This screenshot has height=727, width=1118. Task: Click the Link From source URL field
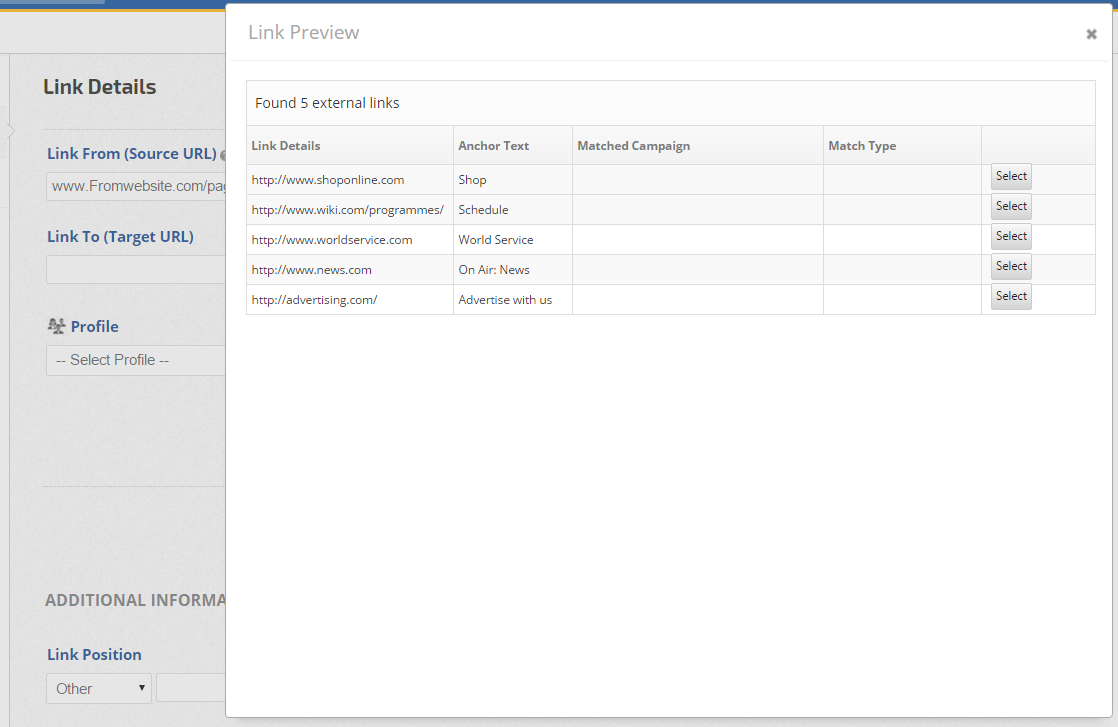136,186
